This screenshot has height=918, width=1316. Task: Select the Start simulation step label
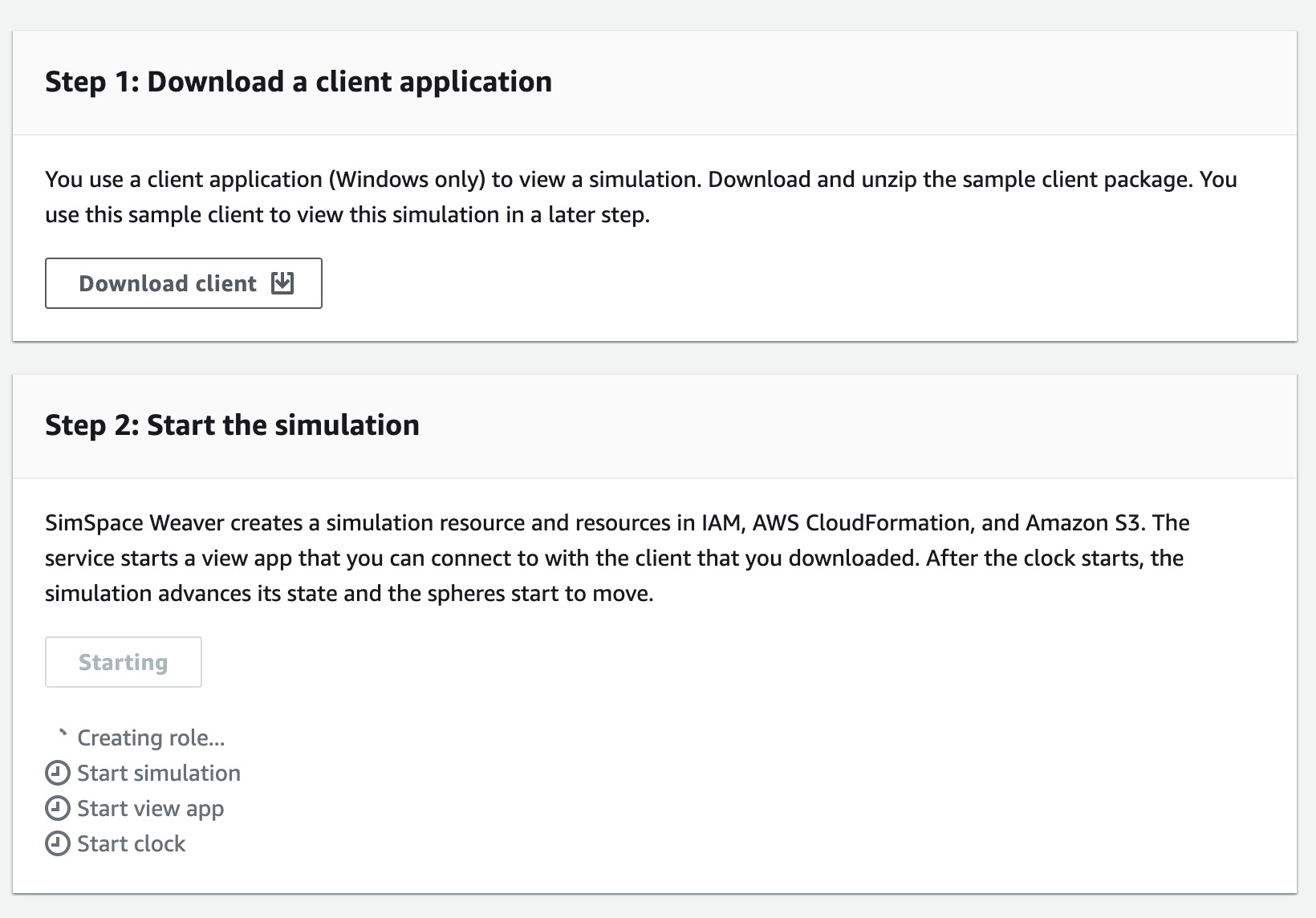click(159, 773)
